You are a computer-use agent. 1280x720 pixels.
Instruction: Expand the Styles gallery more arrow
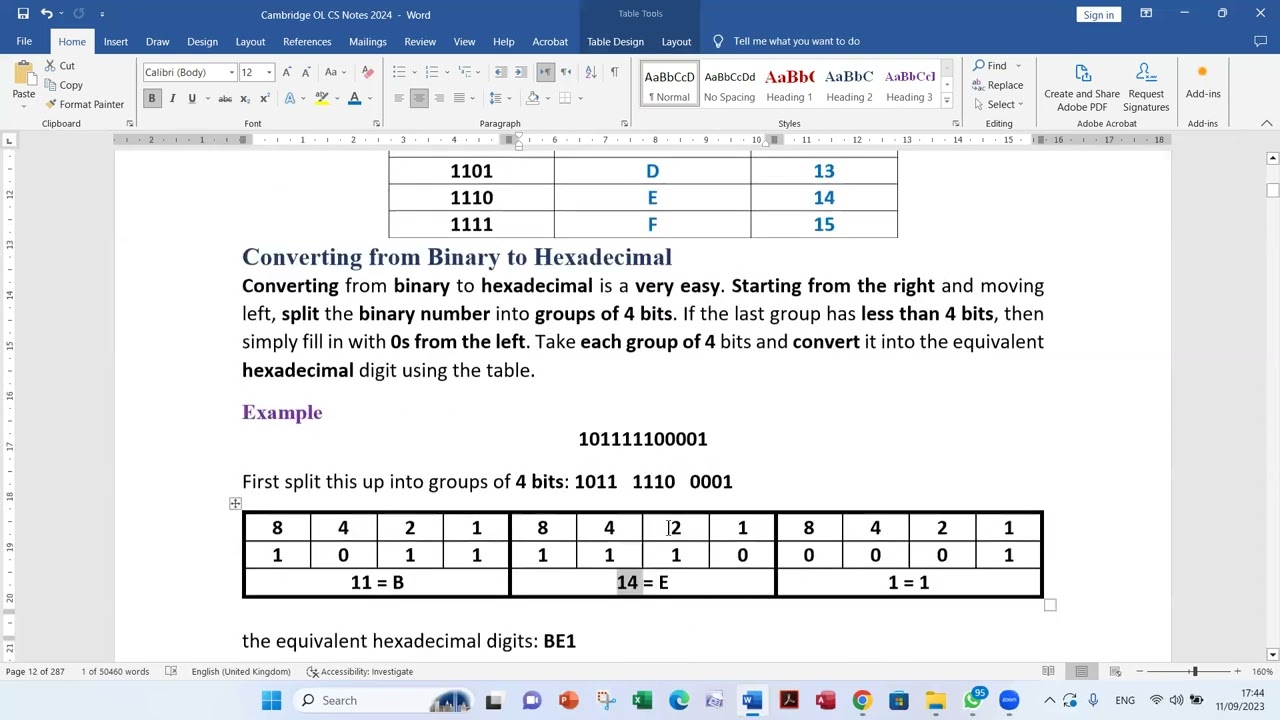(x=946, y=100)
